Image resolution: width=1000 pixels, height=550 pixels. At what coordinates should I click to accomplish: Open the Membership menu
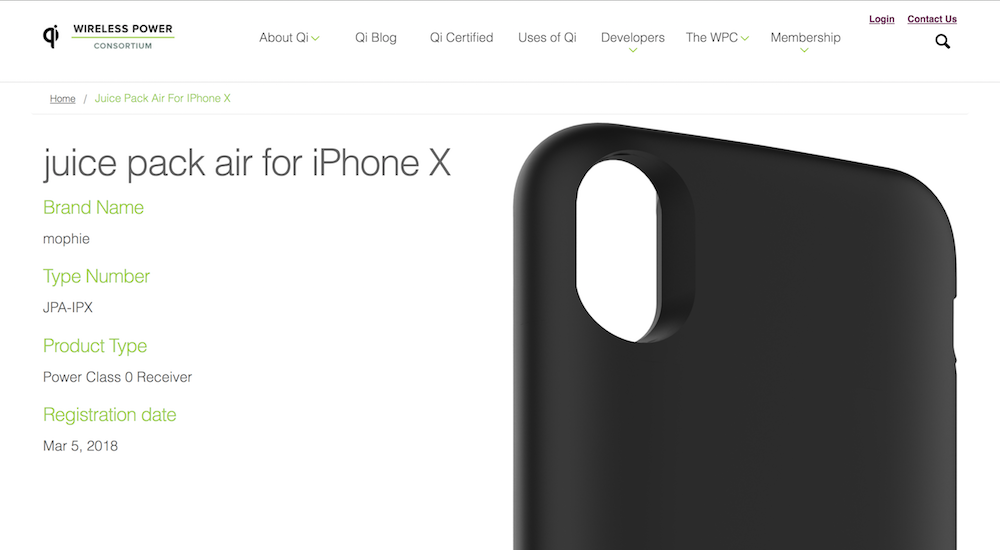(805, 38)
